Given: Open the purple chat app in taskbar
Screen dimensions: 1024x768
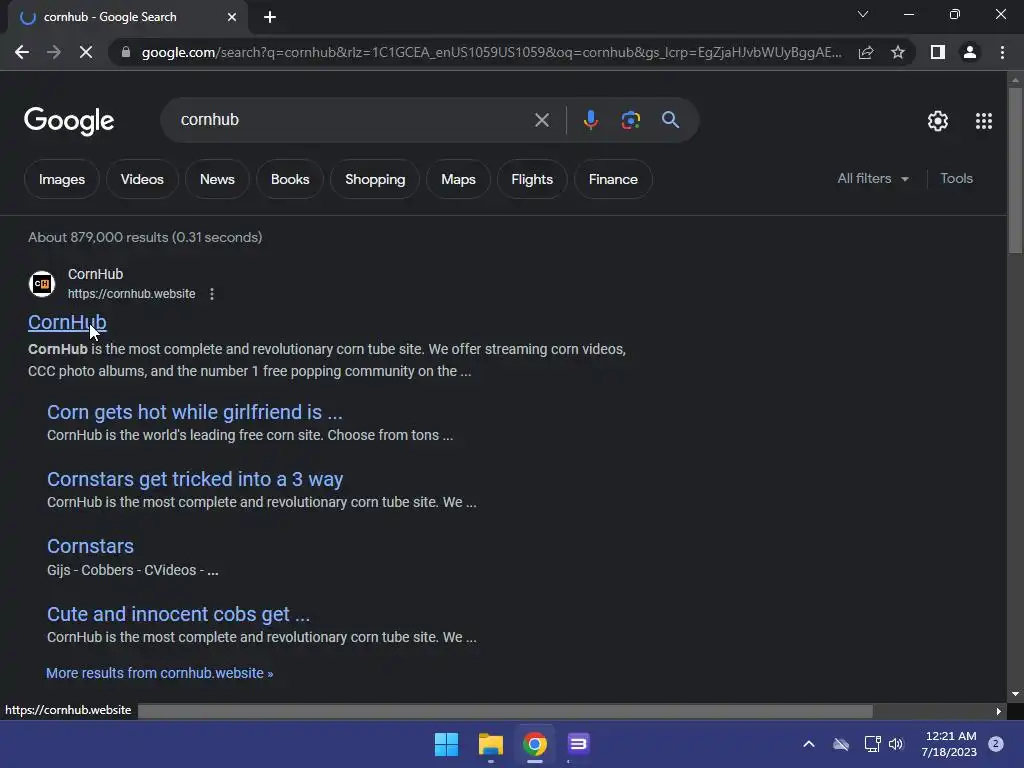Looking at the screenshot, I should click(578, 744).
